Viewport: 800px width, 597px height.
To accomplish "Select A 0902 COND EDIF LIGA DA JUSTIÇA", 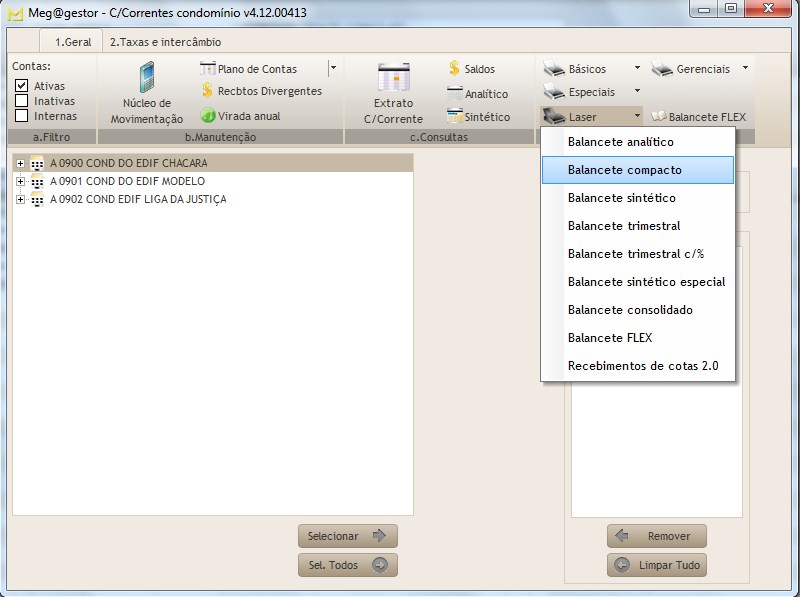I will [138, 199].
